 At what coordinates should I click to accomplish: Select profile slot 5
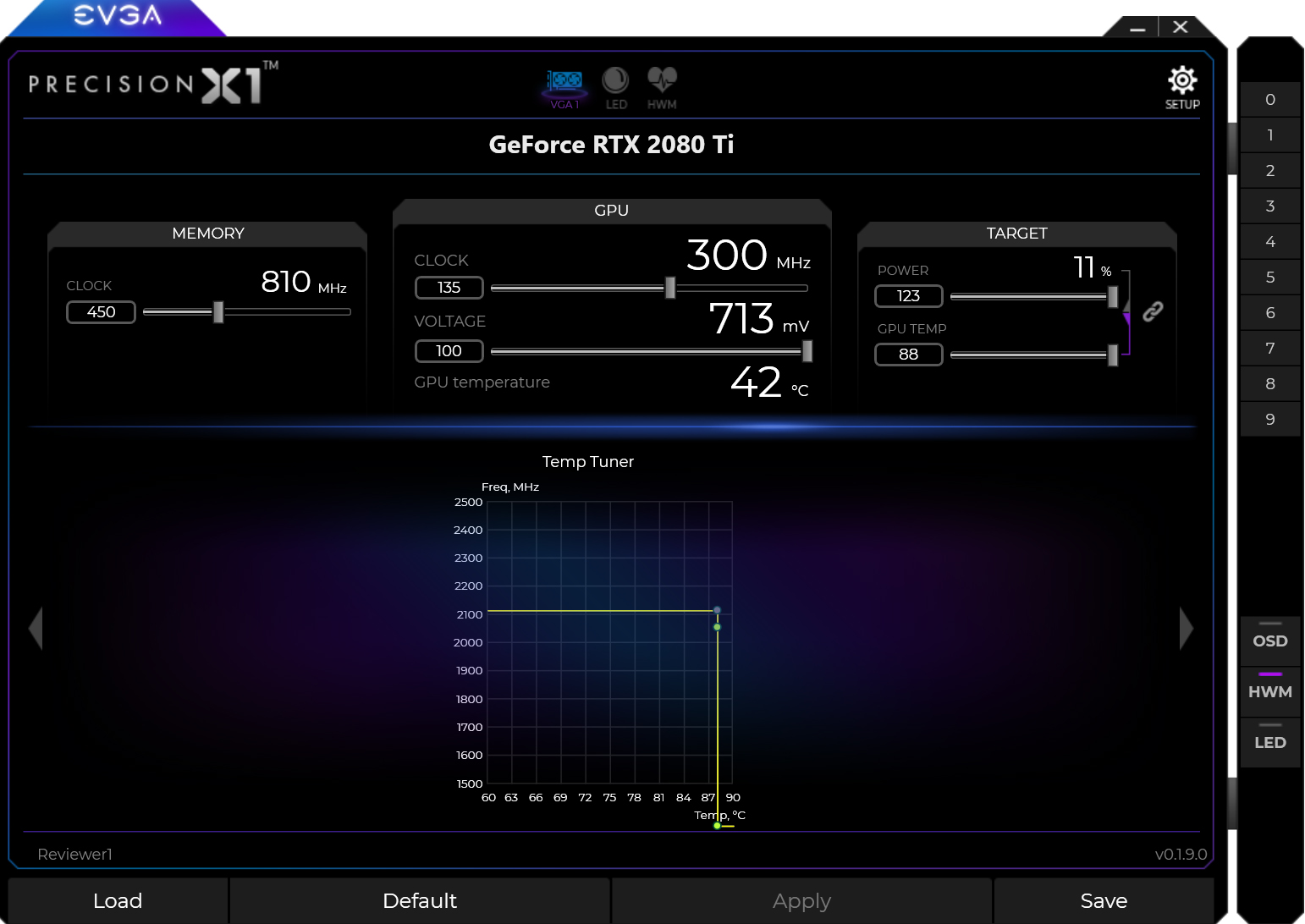click(1269, 278)
